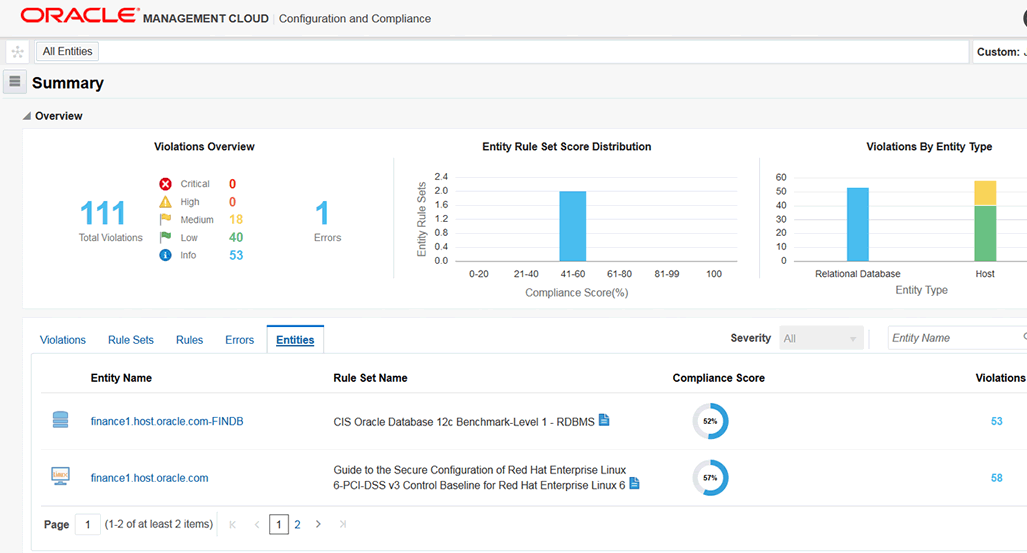The image size is (1027, 553).
Task: Sort by Violations column header
Action: pos(1000,378)
